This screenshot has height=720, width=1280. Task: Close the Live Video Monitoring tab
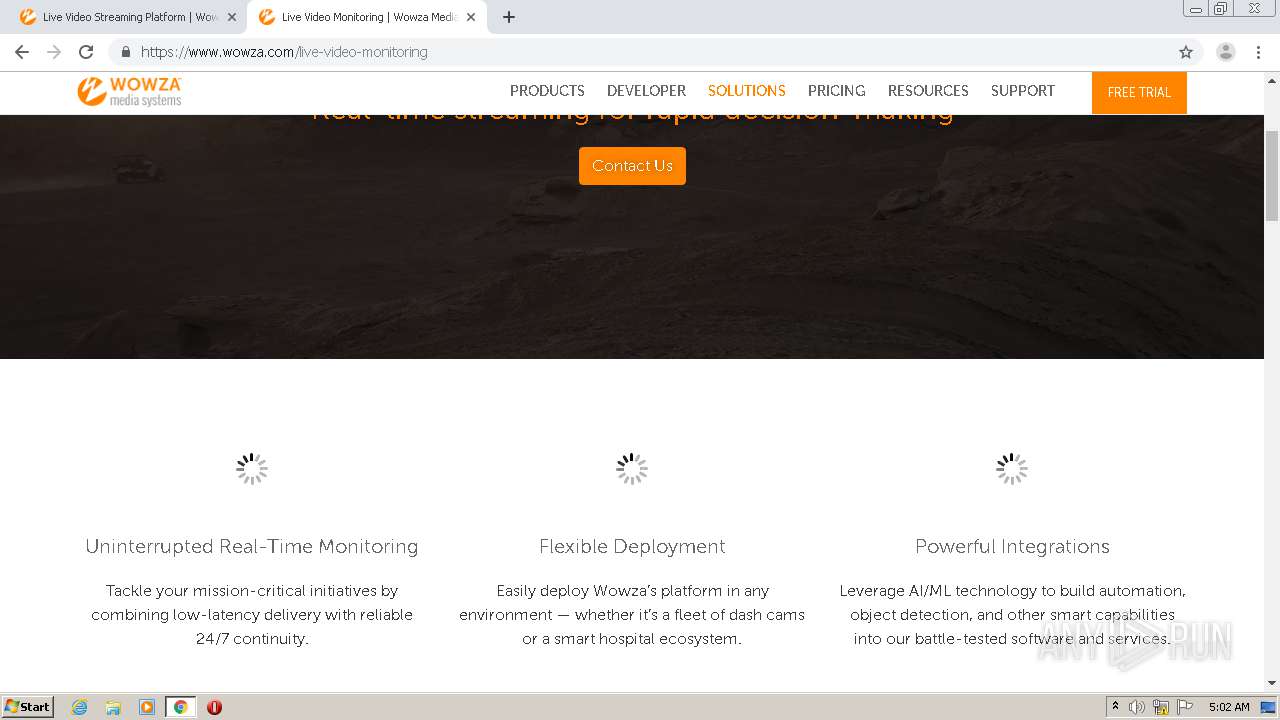tap(471, 17)
